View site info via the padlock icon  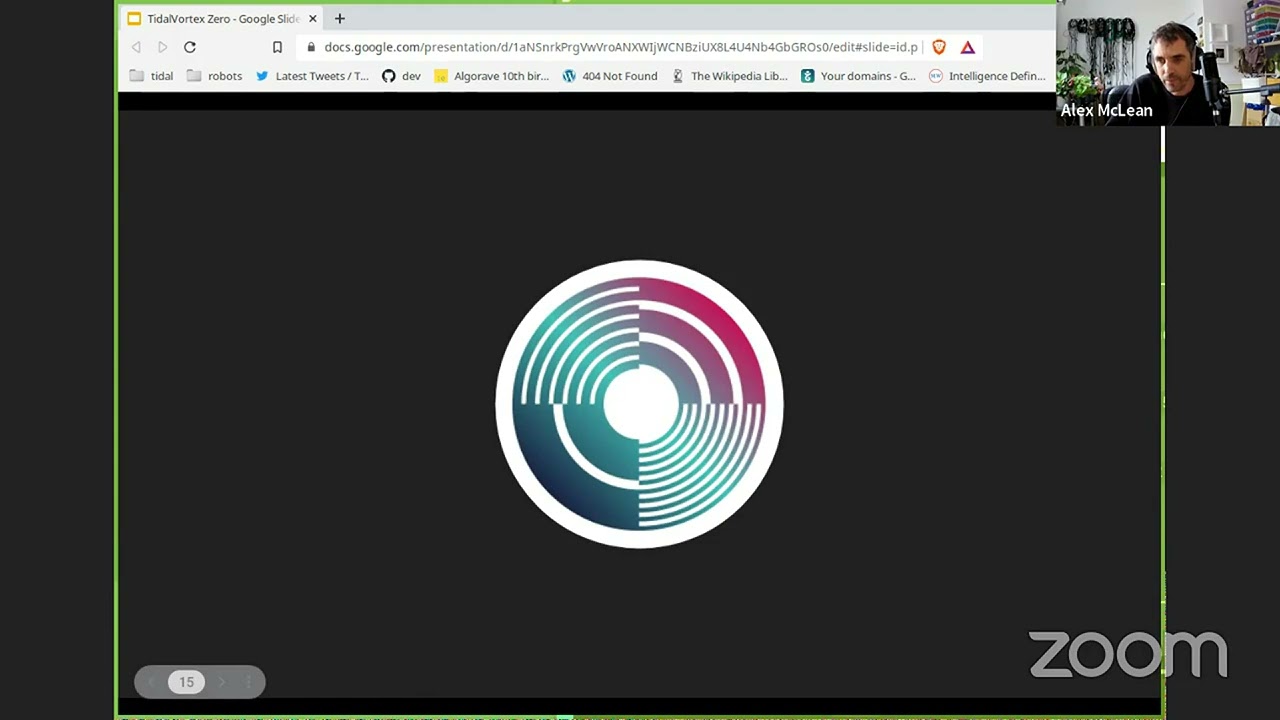(311, 47)
